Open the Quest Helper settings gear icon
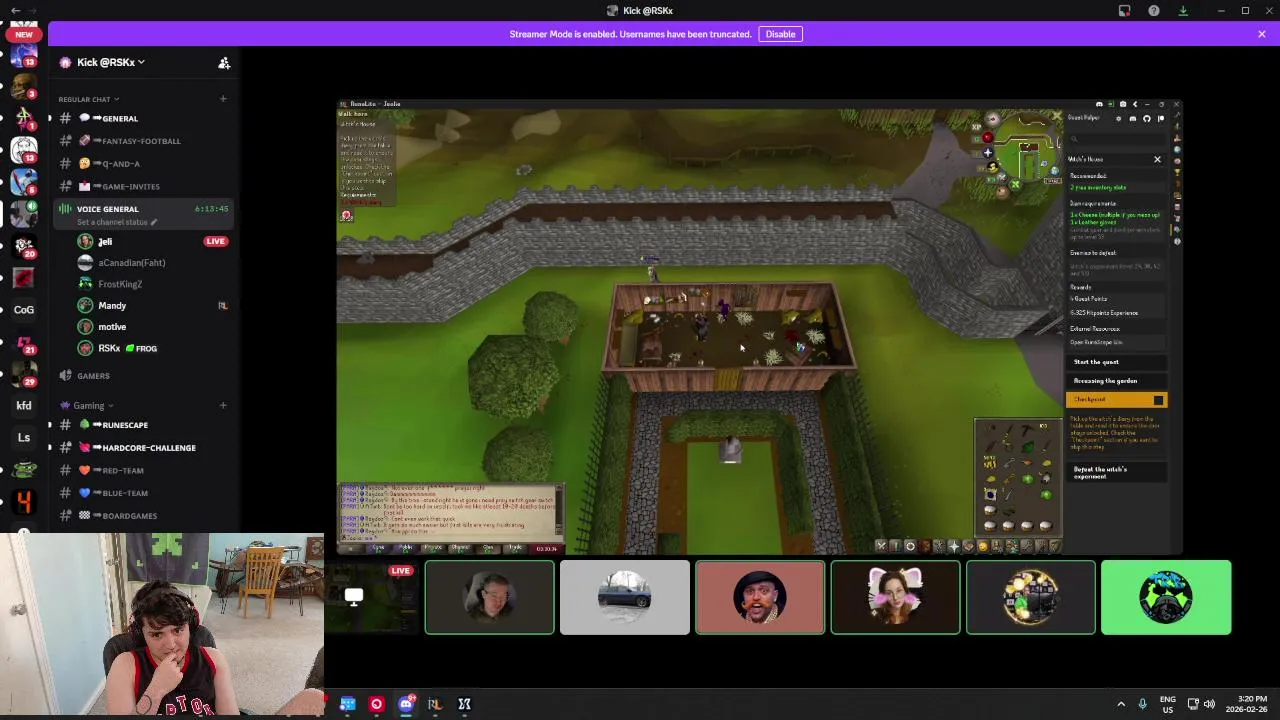The image size is (1280, 720). pos(1119,118)
